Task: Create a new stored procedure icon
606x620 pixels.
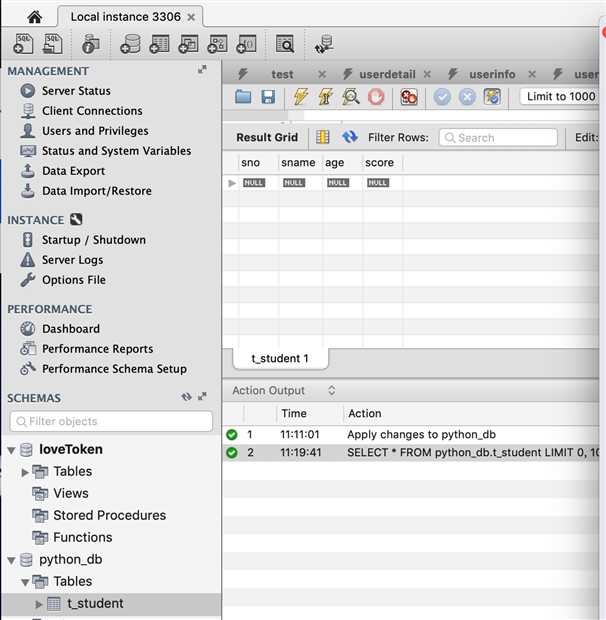Action: pyautogui.click(x=217, y=43)
